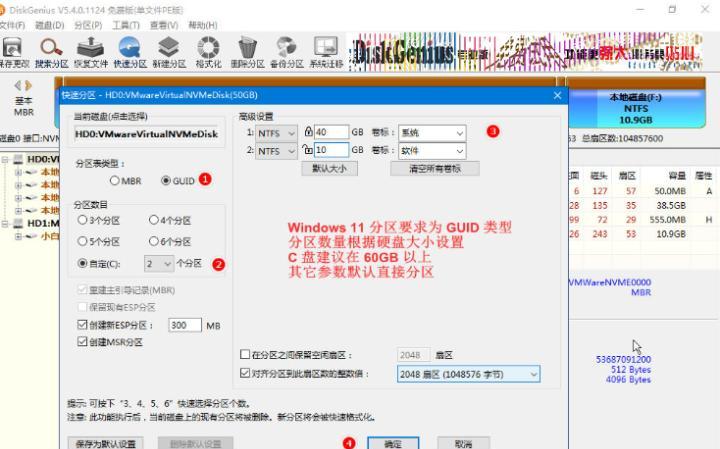The width and height of the screenshot is (720, 449).
Task: Open the Tools(T) menu
Action: [126, 25]
